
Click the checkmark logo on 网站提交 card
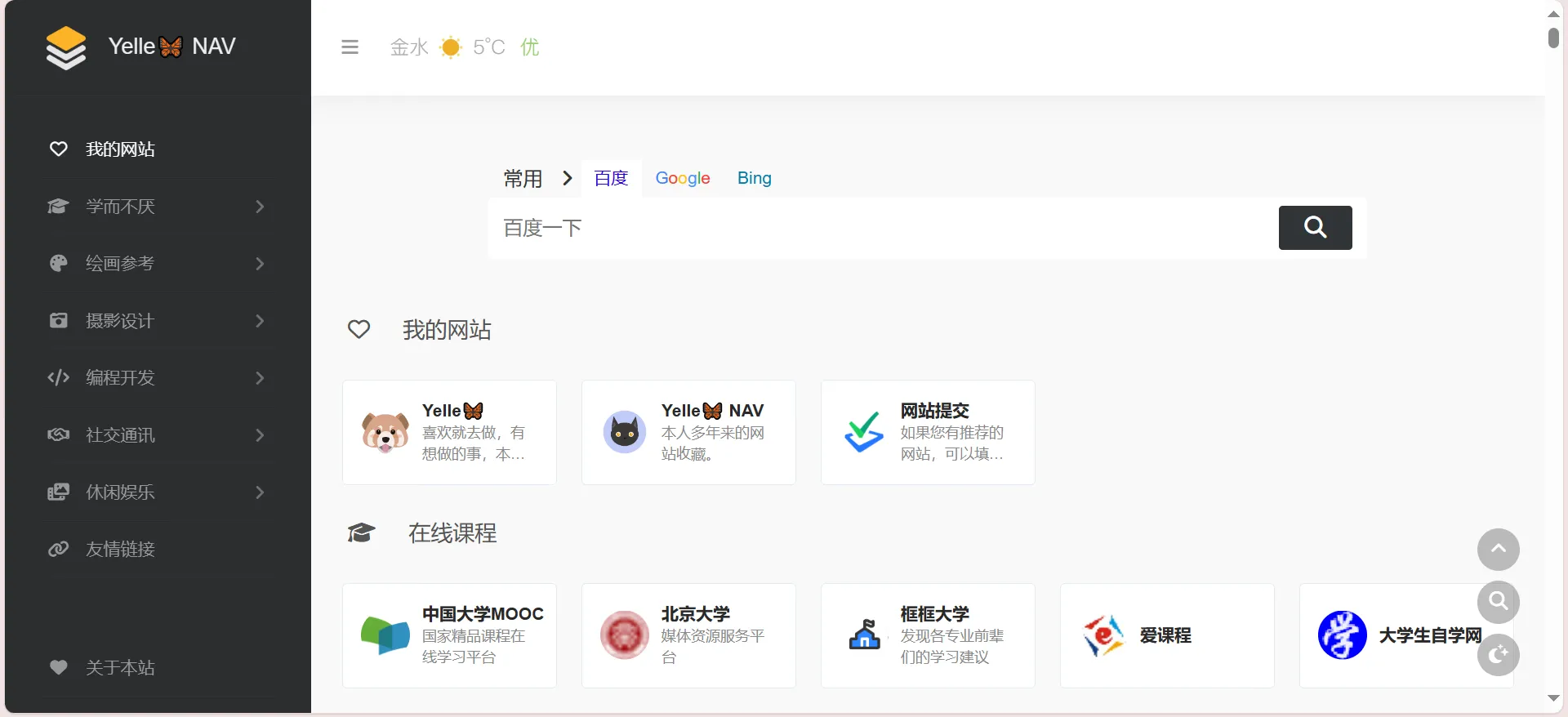[x=864, y=432]
